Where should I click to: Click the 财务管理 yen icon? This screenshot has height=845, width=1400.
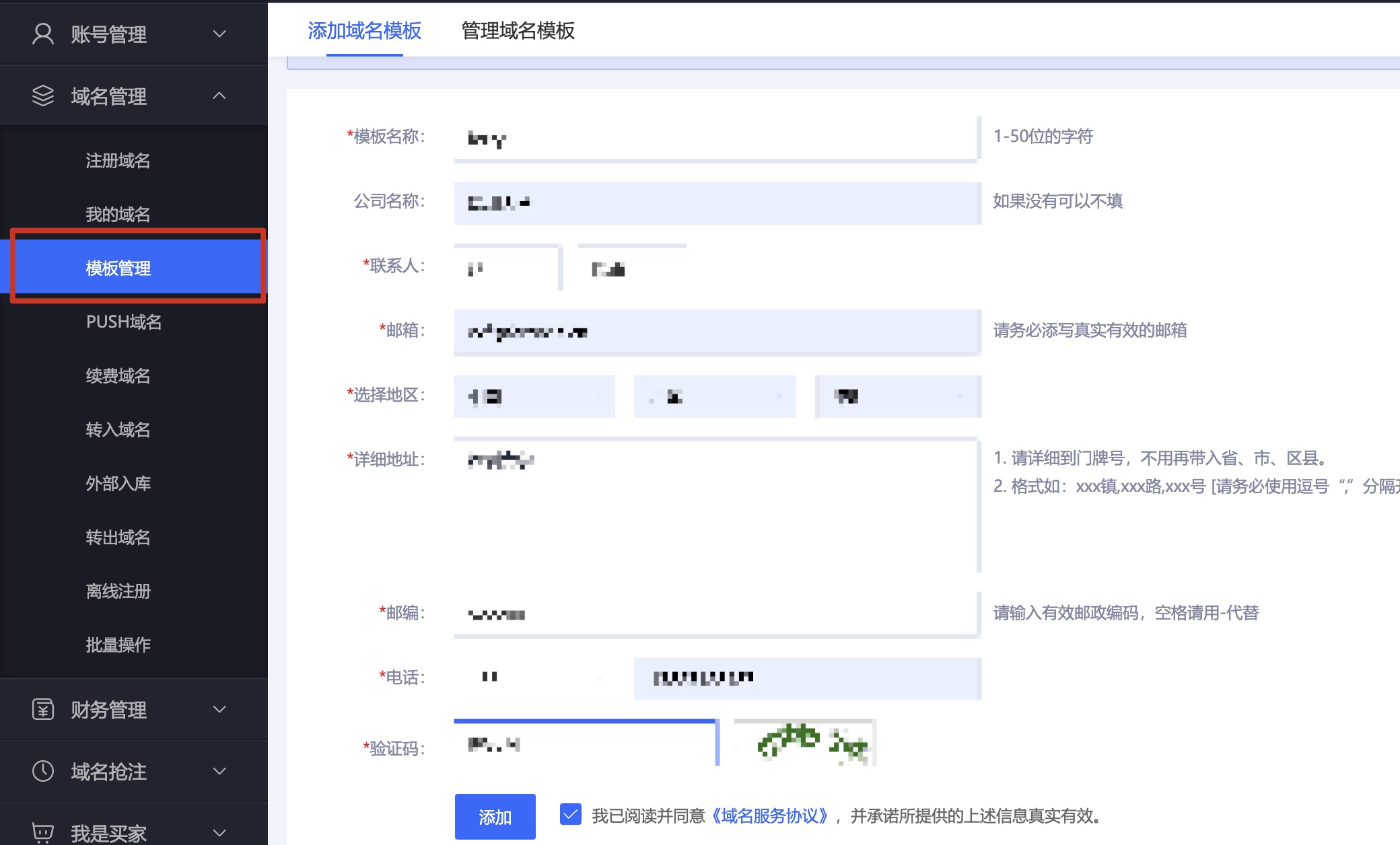43,709
